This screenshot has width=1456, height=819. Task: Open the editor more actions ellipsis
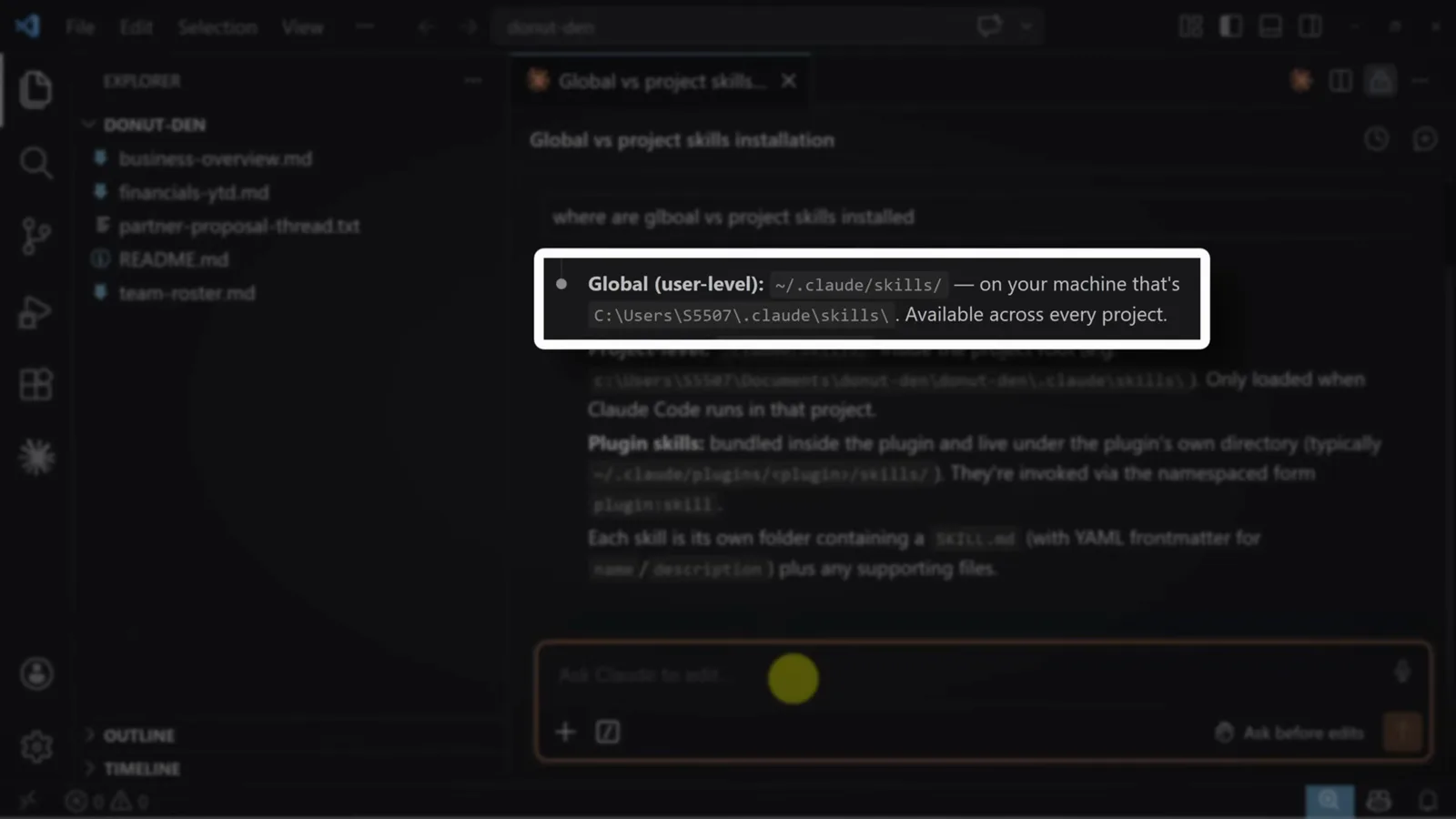point(1420,81)
